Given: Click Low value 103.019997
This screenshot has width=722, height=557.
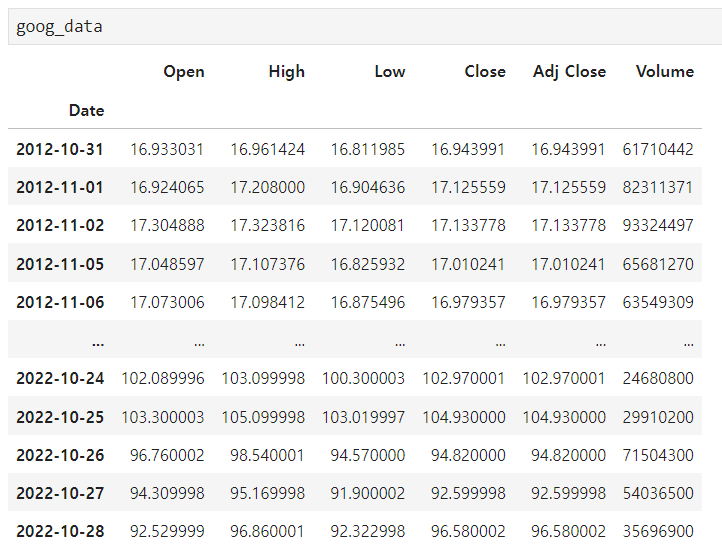Looking at the screenshot, I should [x=363, y=417].
